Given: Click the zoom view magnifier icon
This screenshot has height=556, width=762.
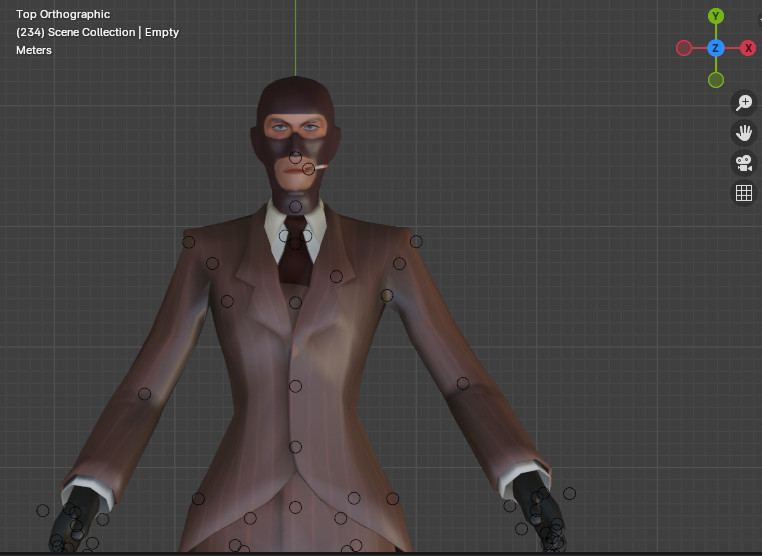Looking at the screenshot, I should (x=744, y=103).
